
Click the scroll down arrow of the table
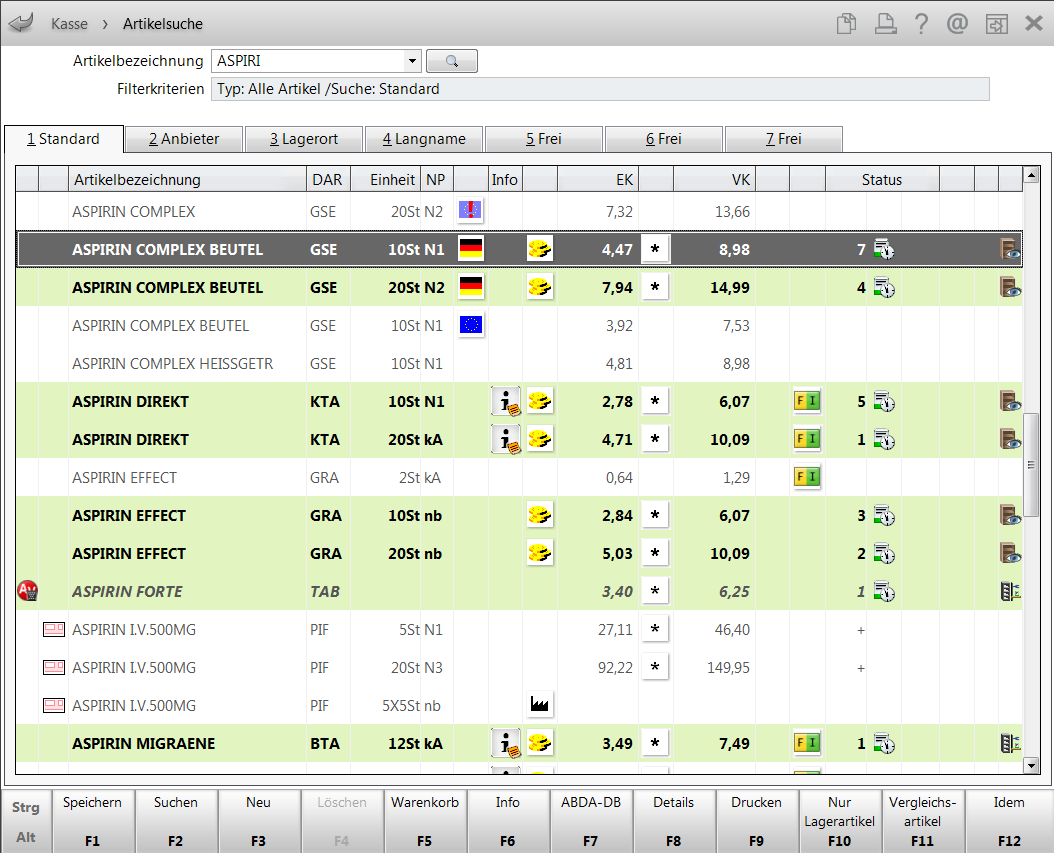[x=1031, y=765]
